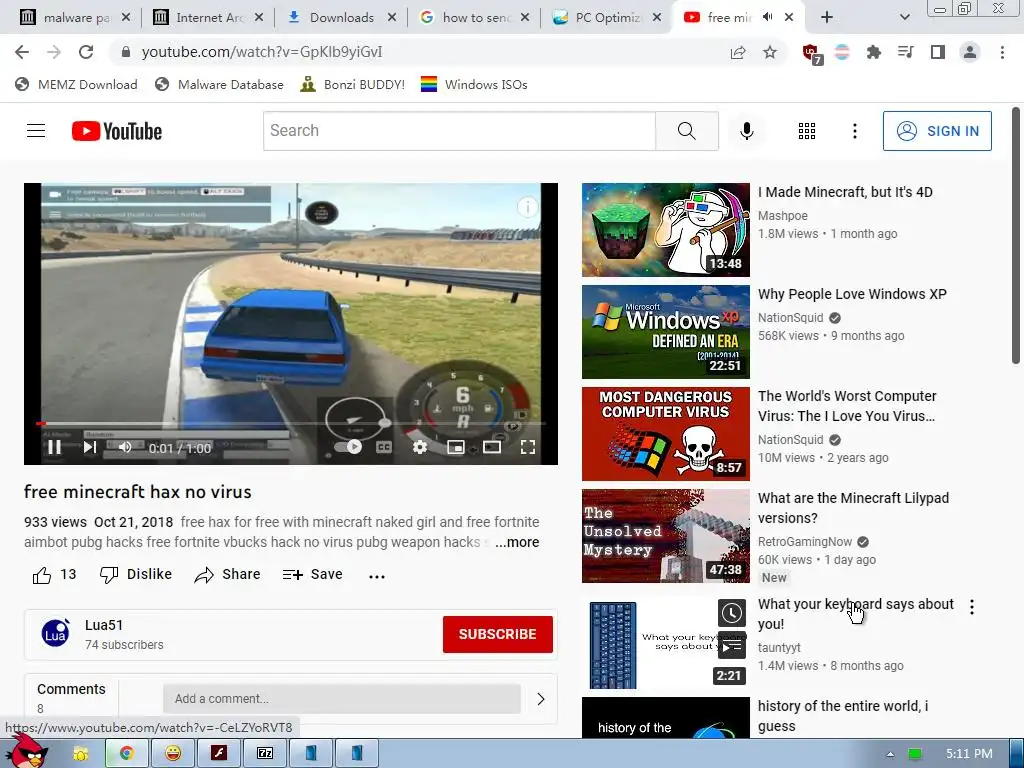Image resolution: width=1024 pixels, height=768 pixels.
Task: Open Chrome three-dot menu
Action: click(x=1002, y=52)
